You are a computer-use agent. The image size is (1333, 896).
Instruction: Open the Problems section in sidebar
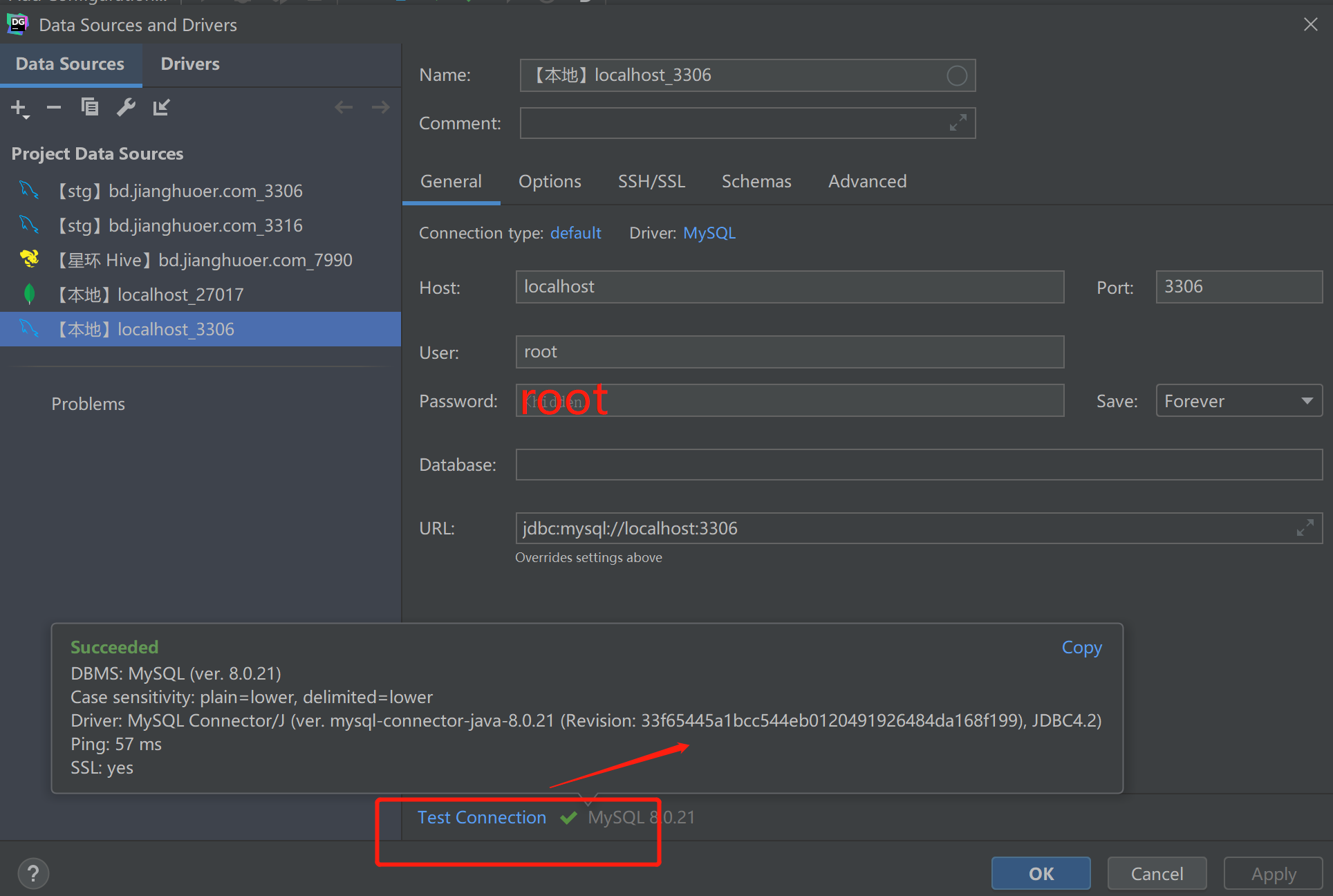(x=88, y=404)
